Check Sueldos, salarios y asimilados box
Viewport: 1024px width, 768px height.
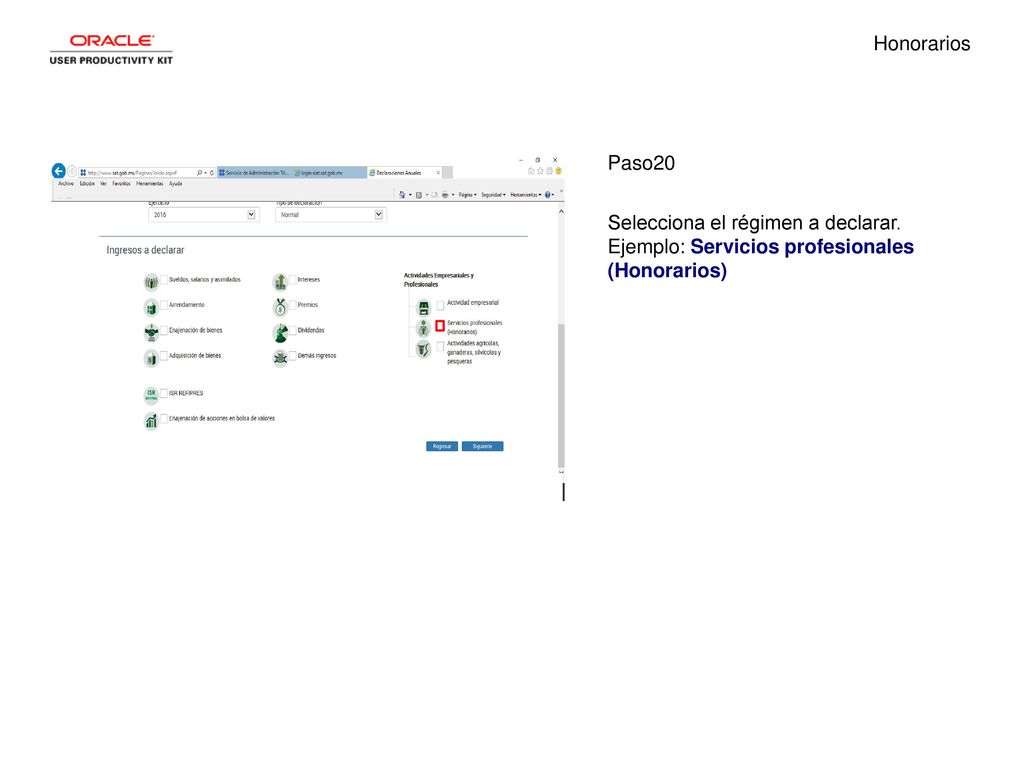point(164,280)
